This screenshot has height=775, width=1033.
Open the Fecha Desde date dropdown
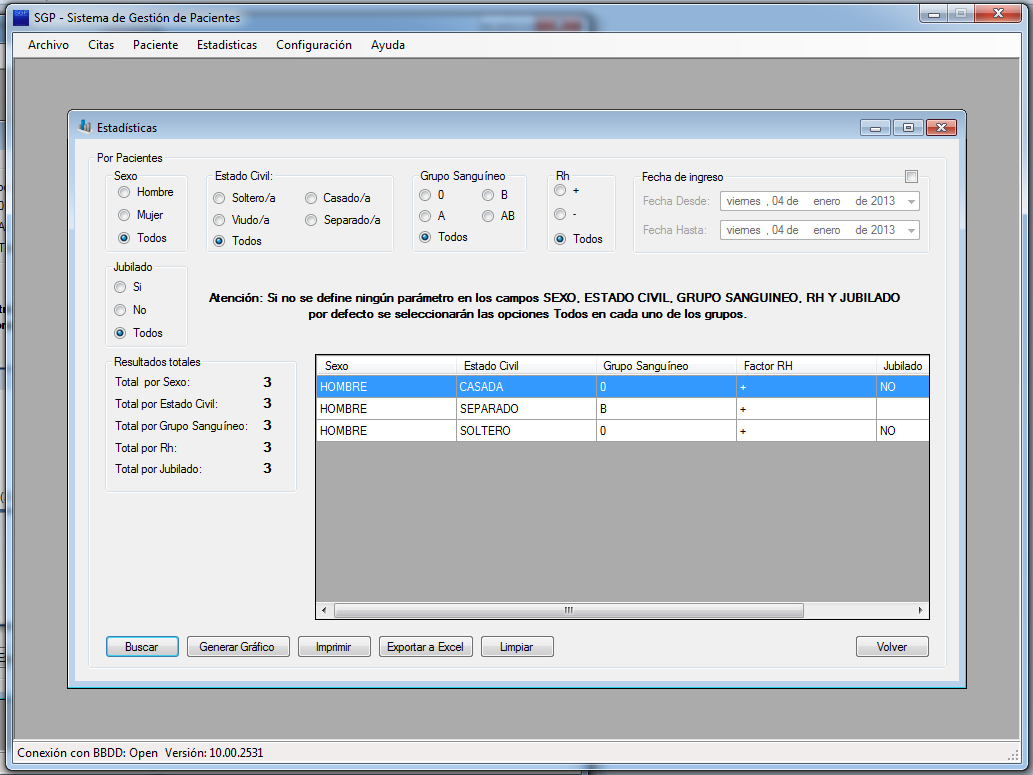(910, 201)
